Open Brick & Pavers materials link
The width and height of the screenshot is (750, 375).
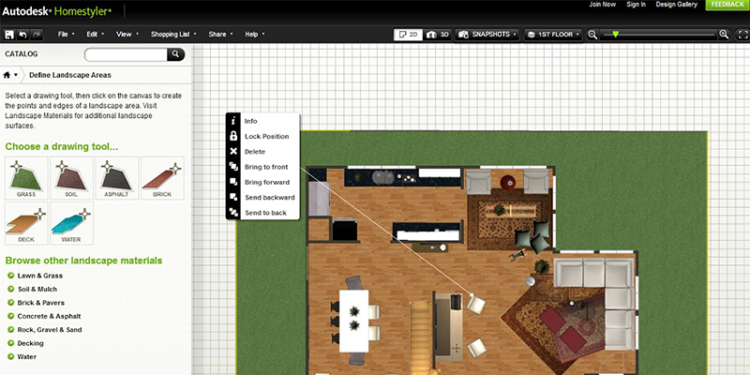41,303
